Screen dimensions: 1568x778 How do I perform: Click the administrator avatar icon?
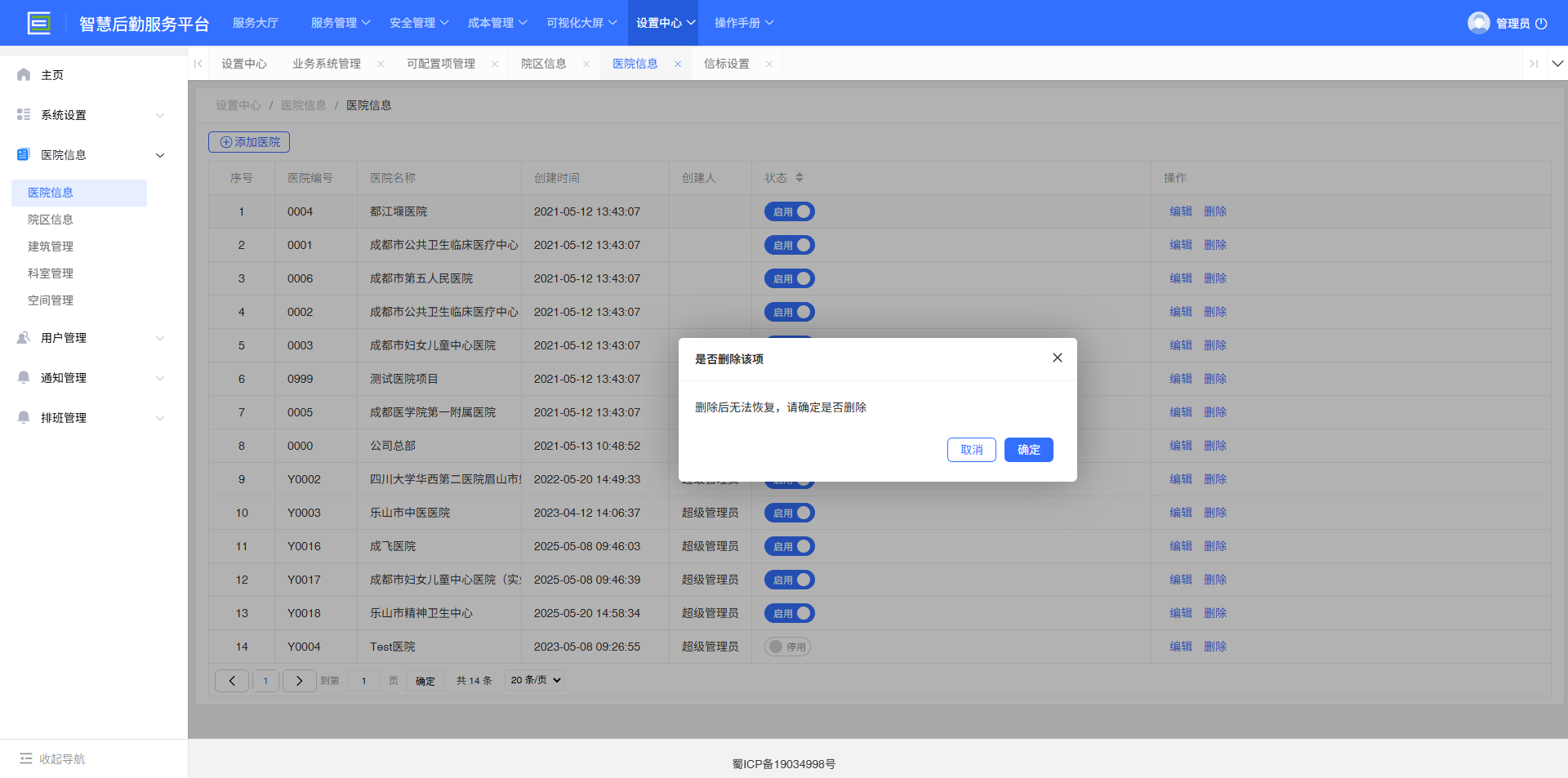click(x=1478, y=23)
